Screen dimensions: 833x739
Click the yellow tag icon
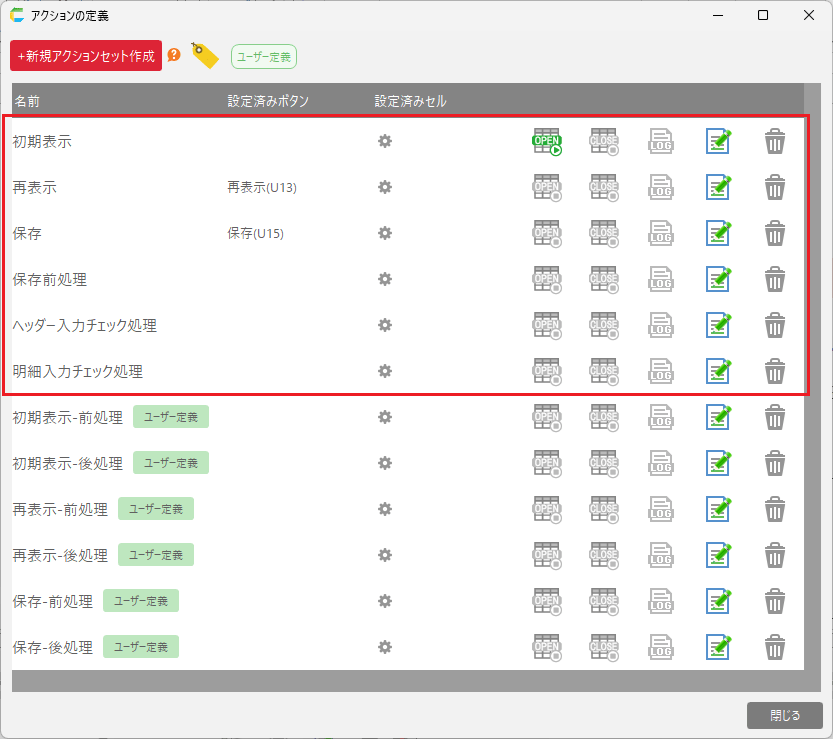(204, 56)
